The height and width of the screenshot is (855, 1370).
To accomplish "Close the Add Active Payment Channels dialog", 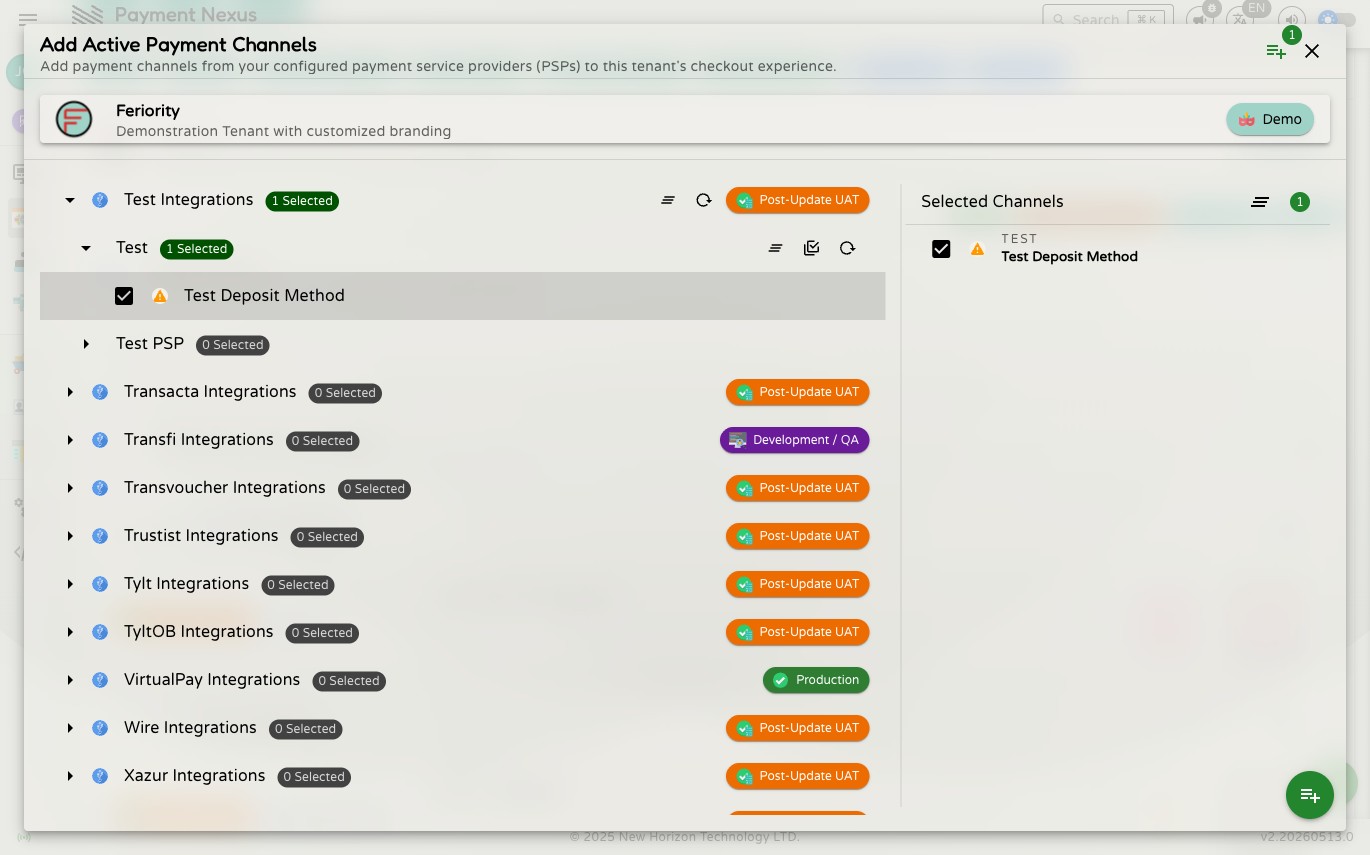I will pos(1312,51).
